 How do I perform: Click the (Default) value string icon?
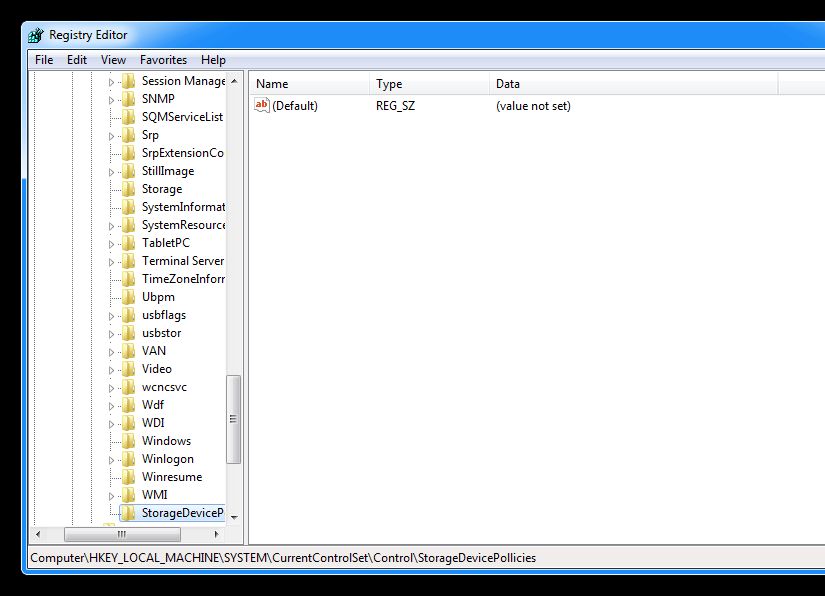pyautogui.click(x=261, y=105)
